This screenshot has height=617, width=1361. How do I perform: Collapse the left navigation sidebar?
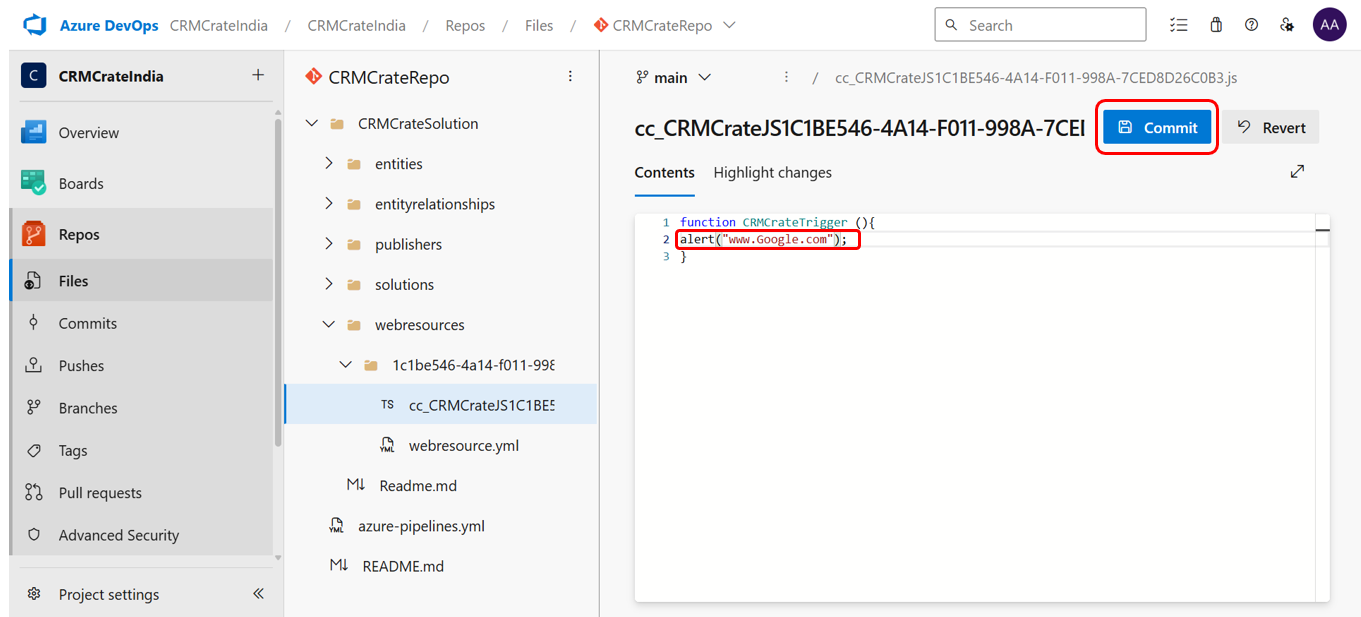coord(258,594)
